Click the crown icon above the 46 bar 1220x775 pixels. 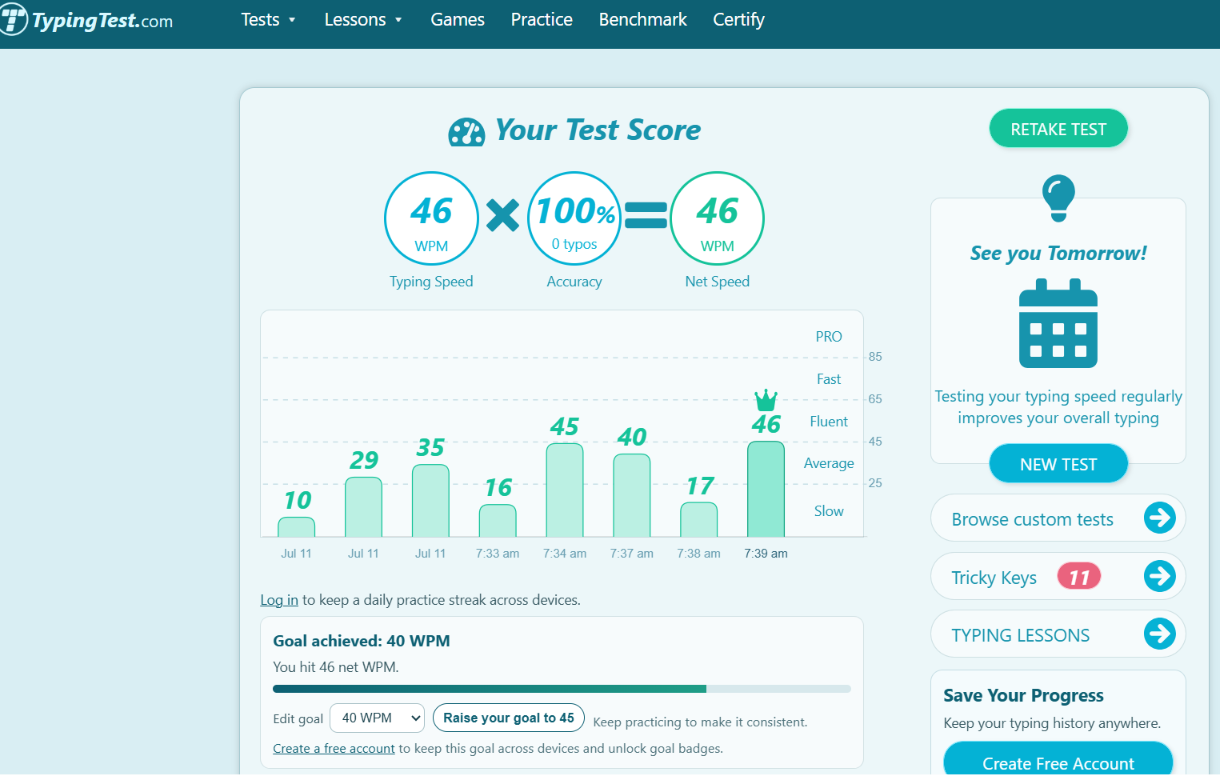[x=766, y=400]
